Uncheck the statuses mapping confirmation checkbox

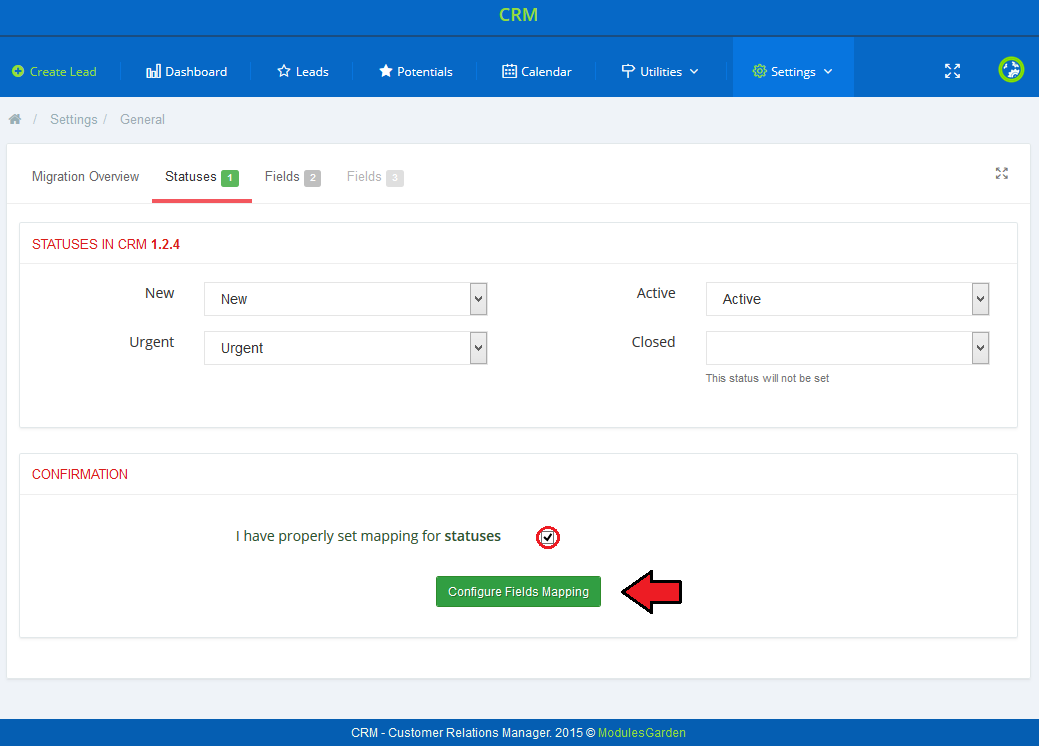point(547,537)
